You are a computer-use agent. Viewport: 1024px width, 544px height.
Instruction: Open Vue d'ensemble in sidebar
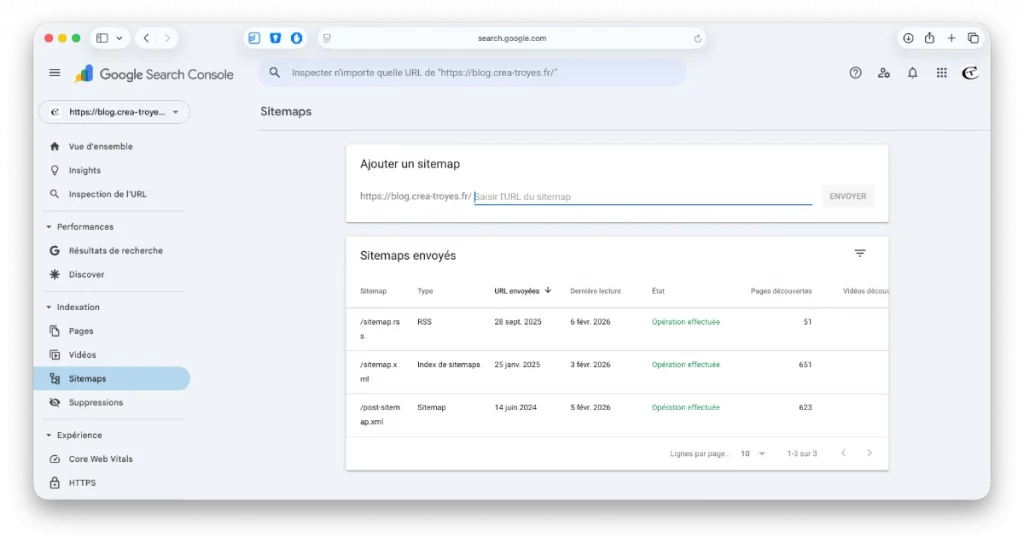[100, 146]
